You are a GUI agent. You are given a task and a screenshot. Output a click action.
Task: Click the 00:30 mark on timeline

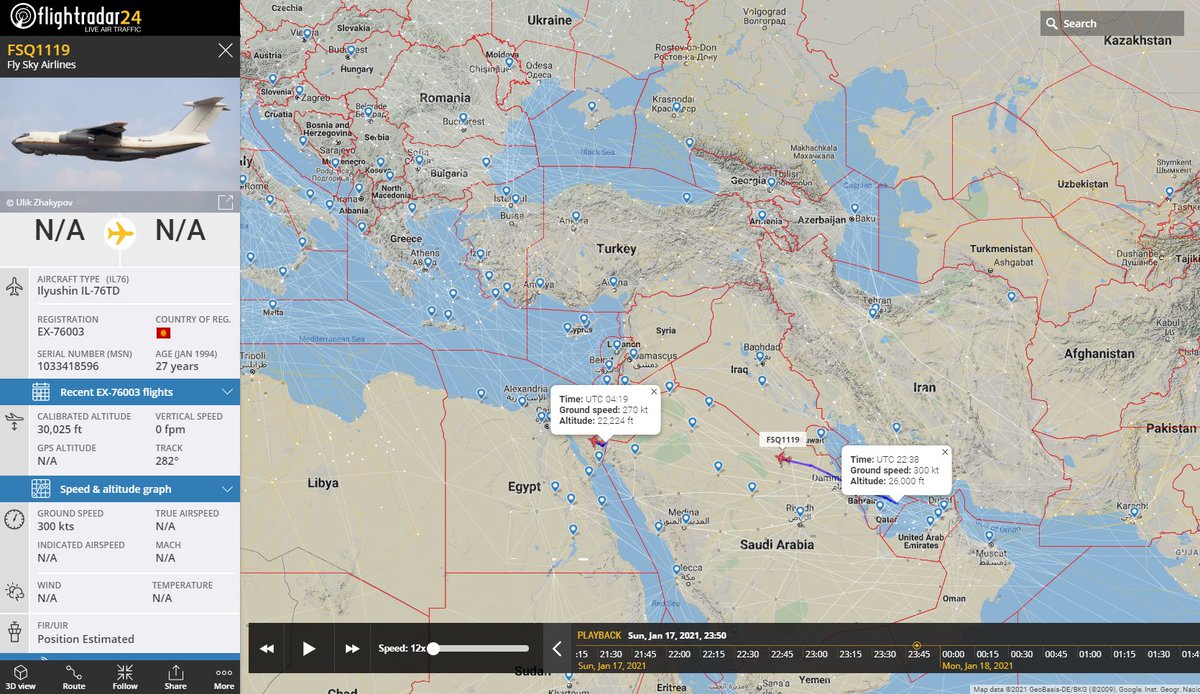coord(1021,654)
